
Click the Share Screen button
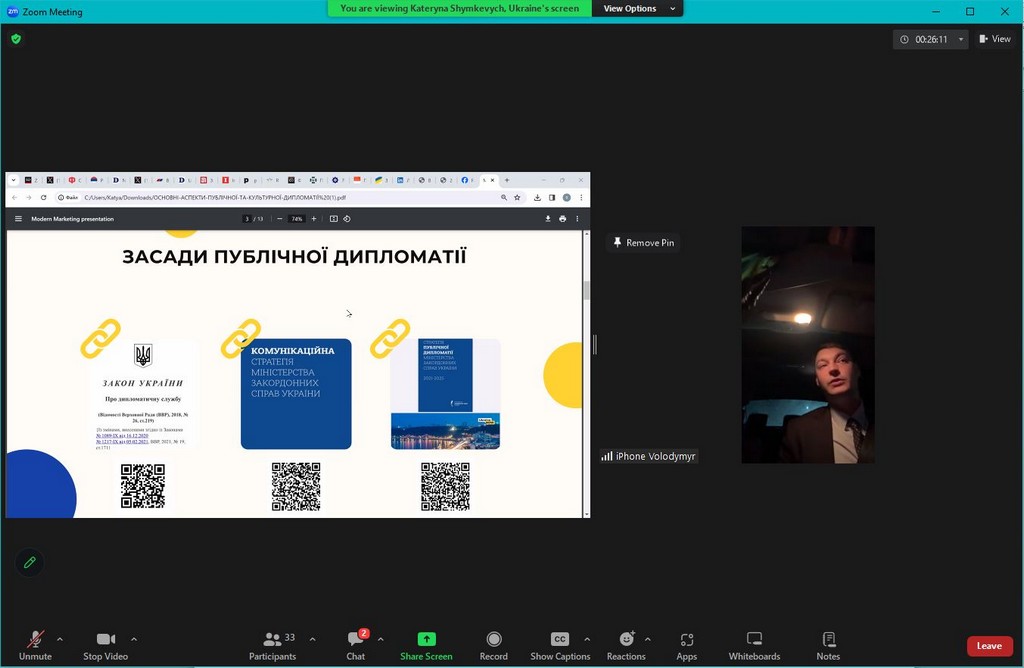click(x=426, y=645)
